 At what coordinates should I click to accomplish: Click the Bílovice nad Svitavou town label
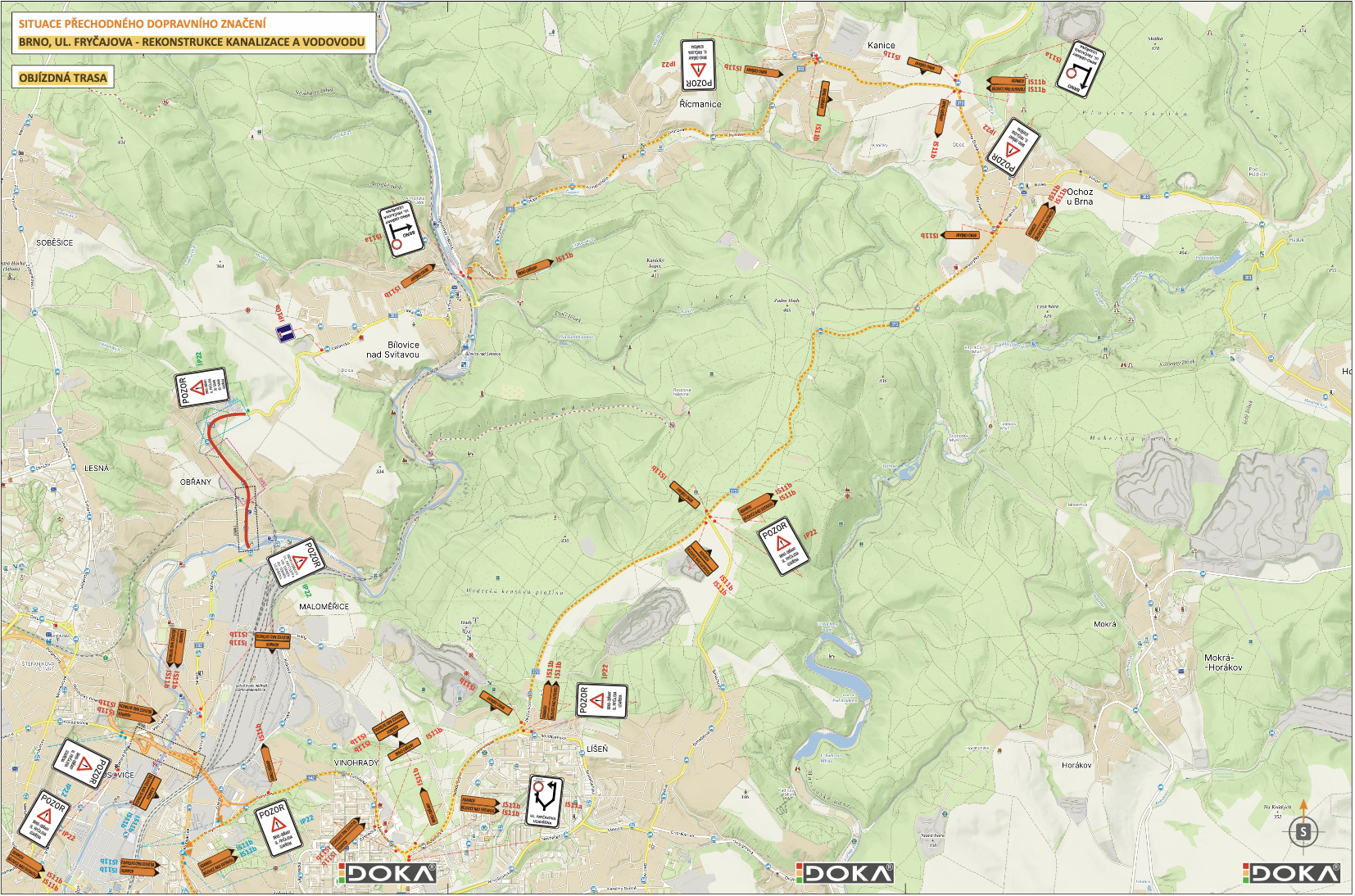(x=392, y=350)
